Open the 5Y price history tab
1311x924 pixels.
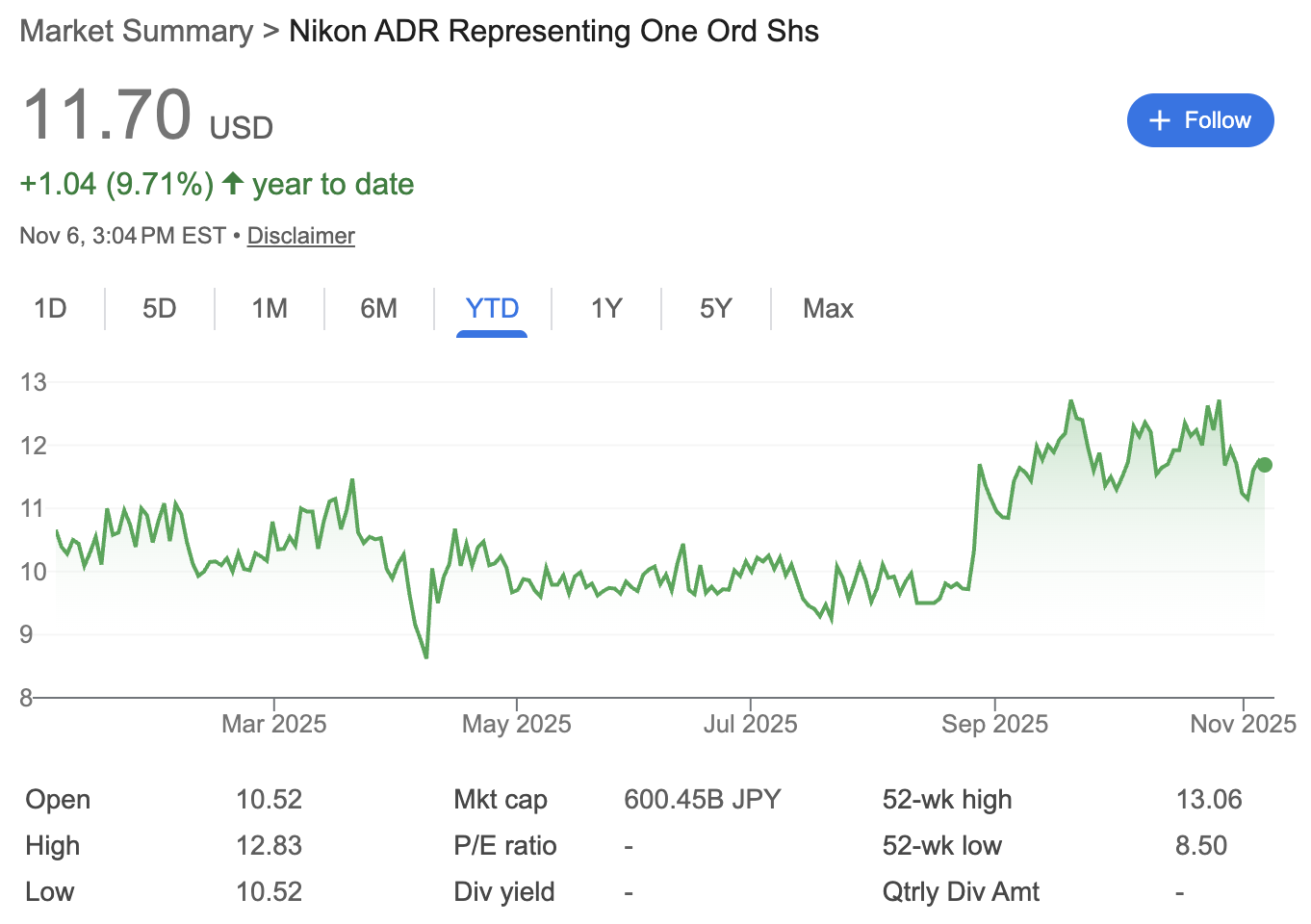pos(716,309)
